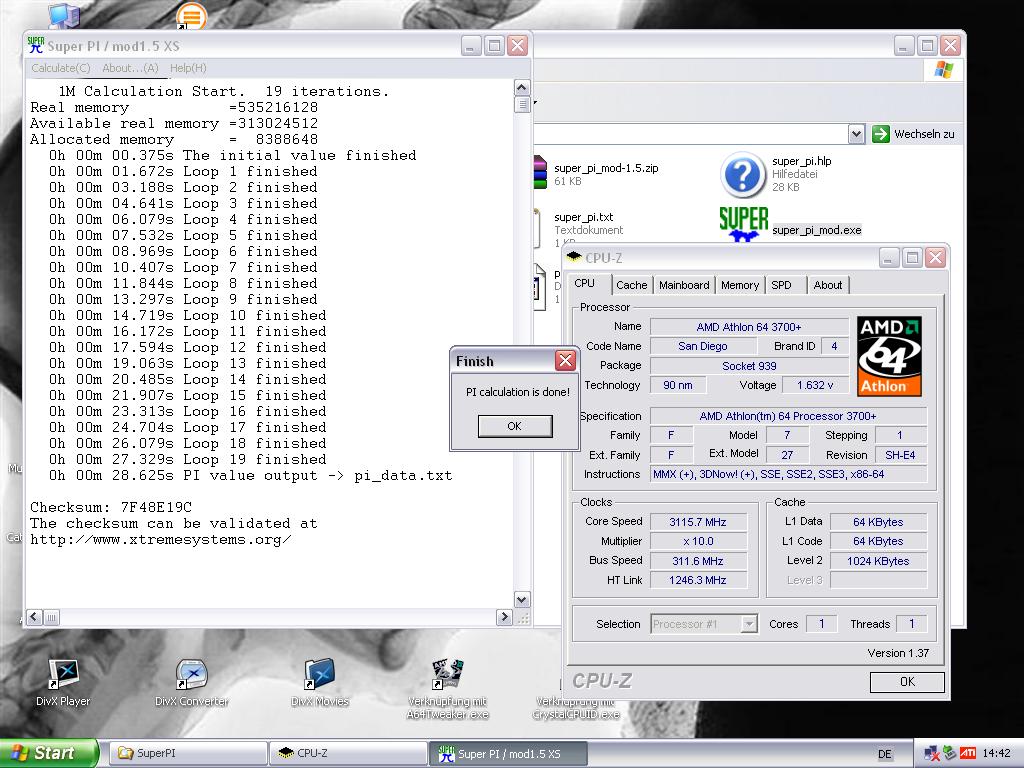Viewport: 1024px width, 768px height.
Task: Click the DE language indicator
Action: pos(884,754)
